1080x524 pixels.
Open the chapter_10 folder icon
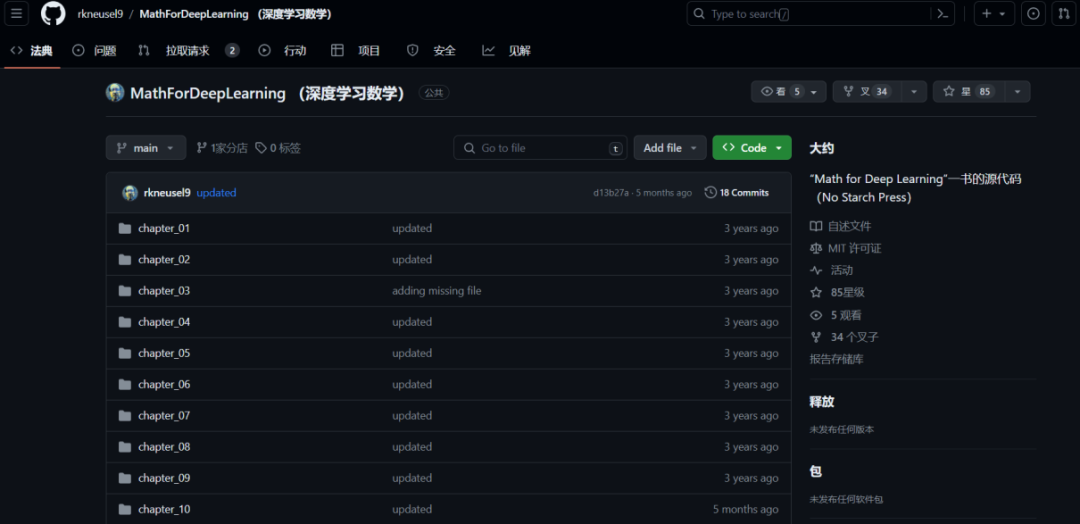click(x=125, y=510)
